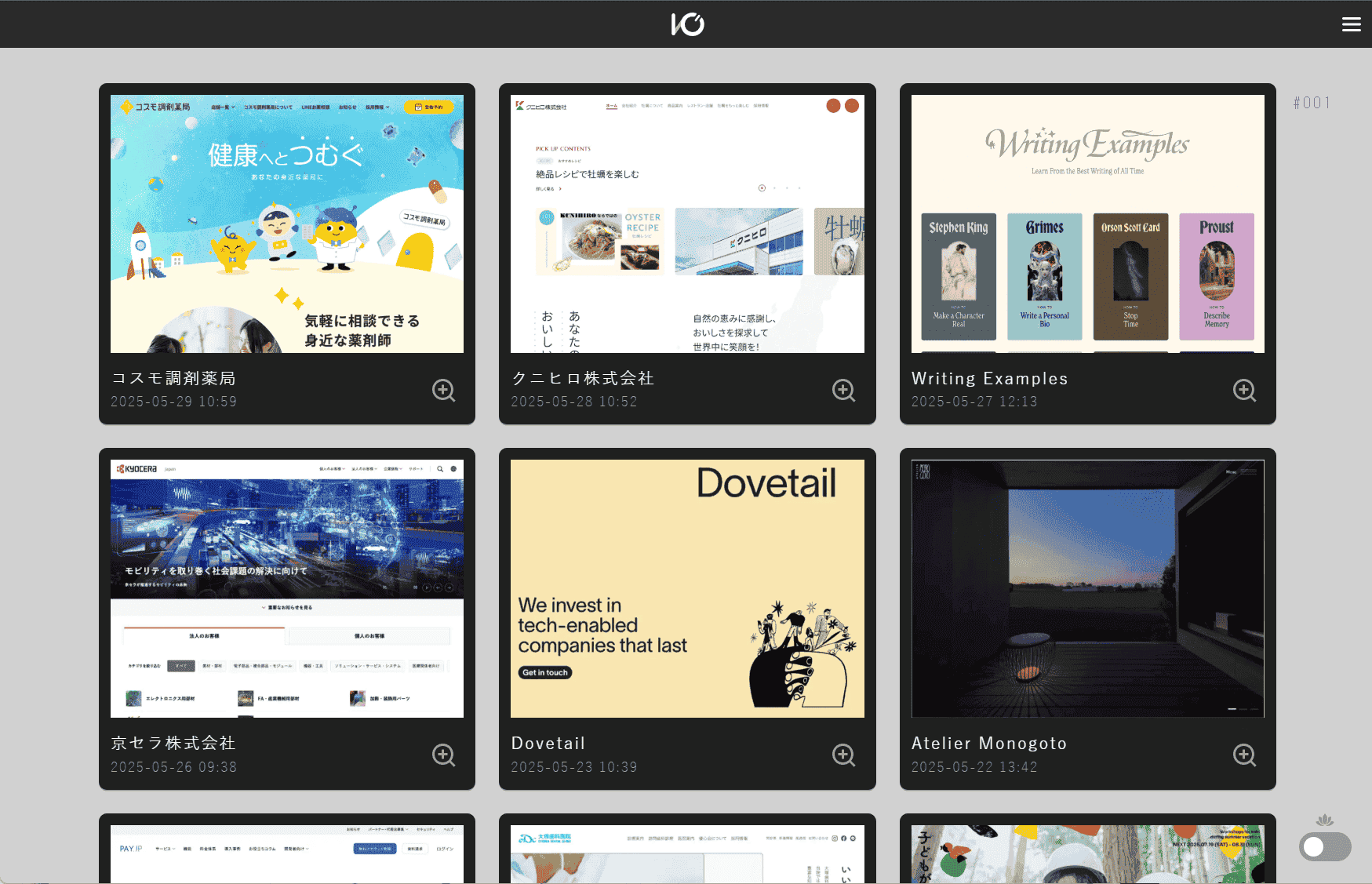The height and width of the screenshot is (884, 1372).
Task: Open the クニヒロ株式会社 website thumbnail
Action: [687, 224]
